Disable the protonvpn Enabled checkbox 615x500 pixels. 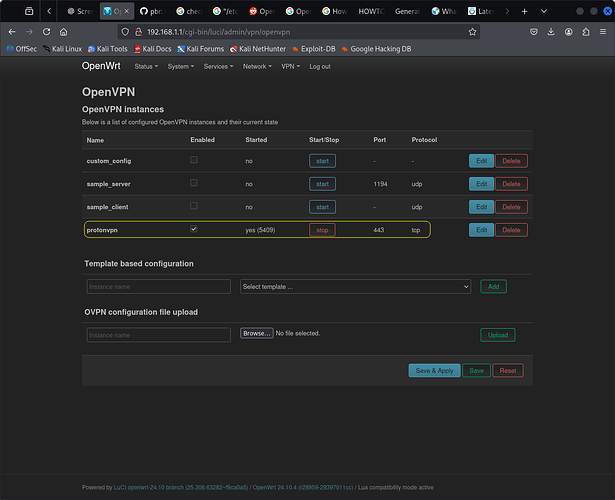(194, 229)
